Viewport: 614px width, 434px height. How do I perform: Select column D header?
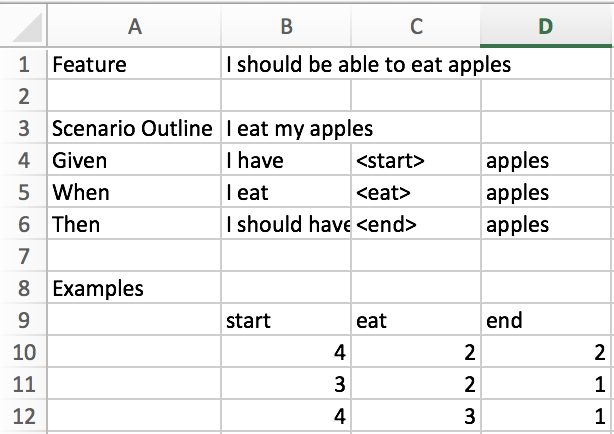click(x=546, y=27)
